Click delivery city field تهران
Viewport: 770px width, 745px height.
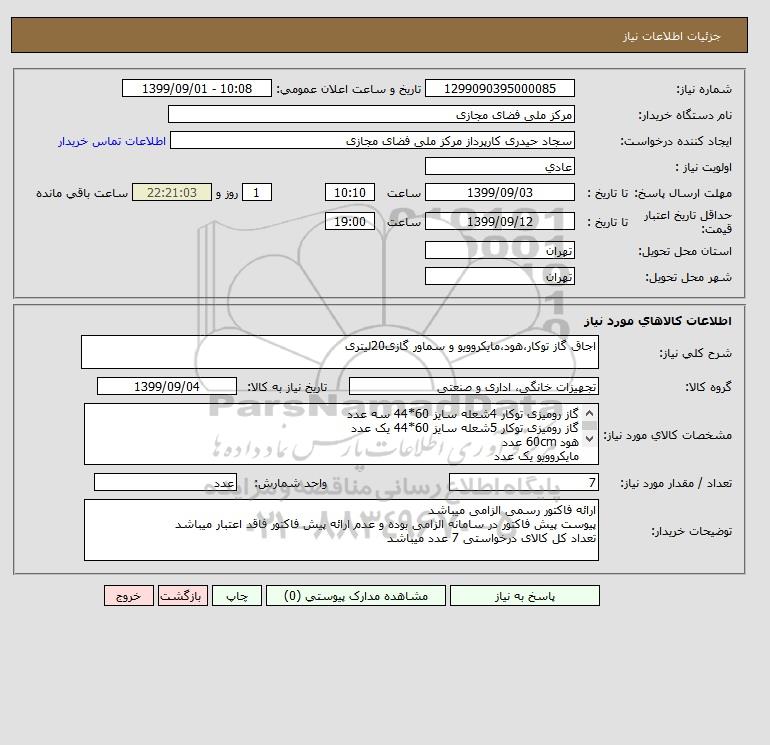click(499, 276)
